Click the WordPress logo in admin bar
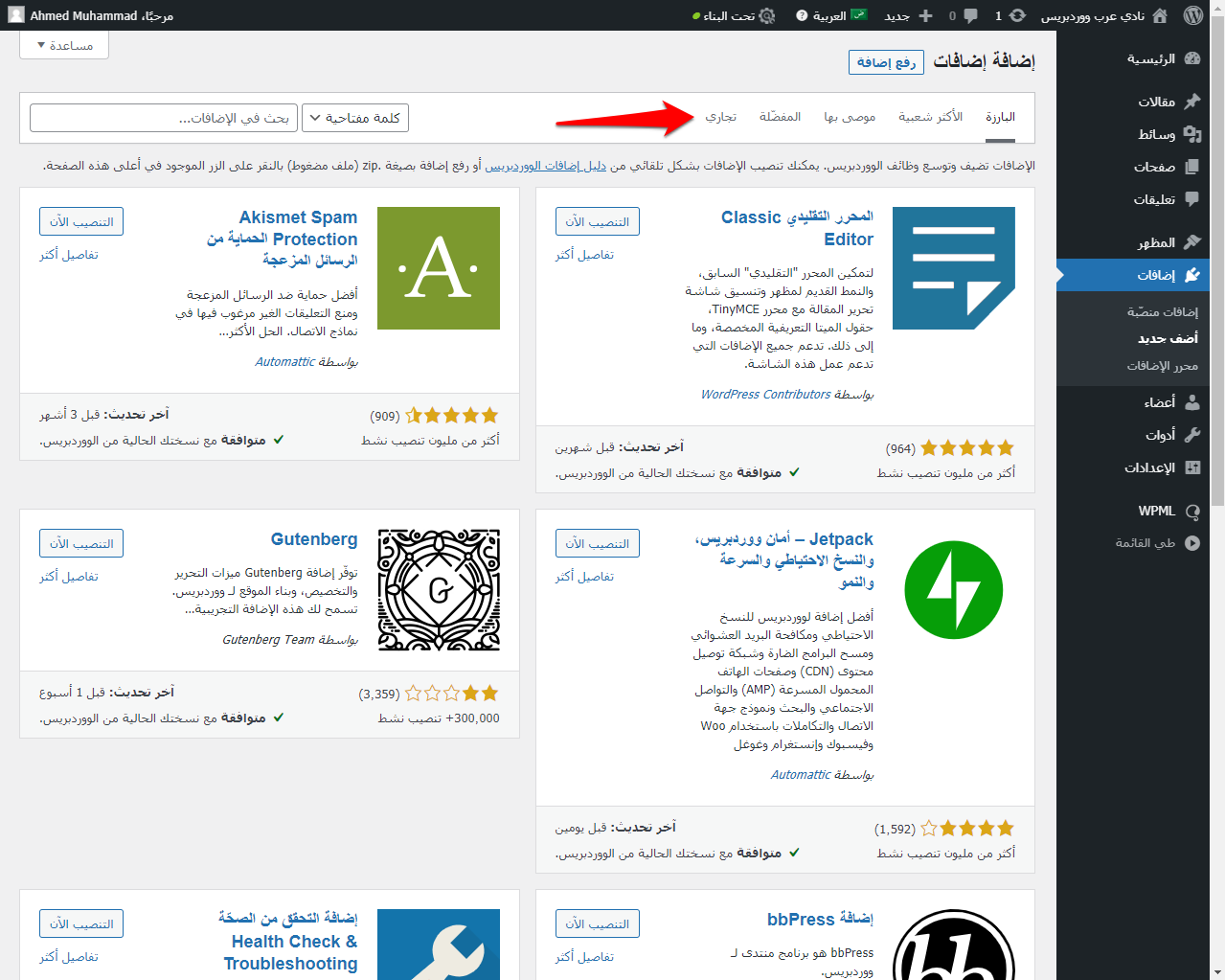 1192,15
